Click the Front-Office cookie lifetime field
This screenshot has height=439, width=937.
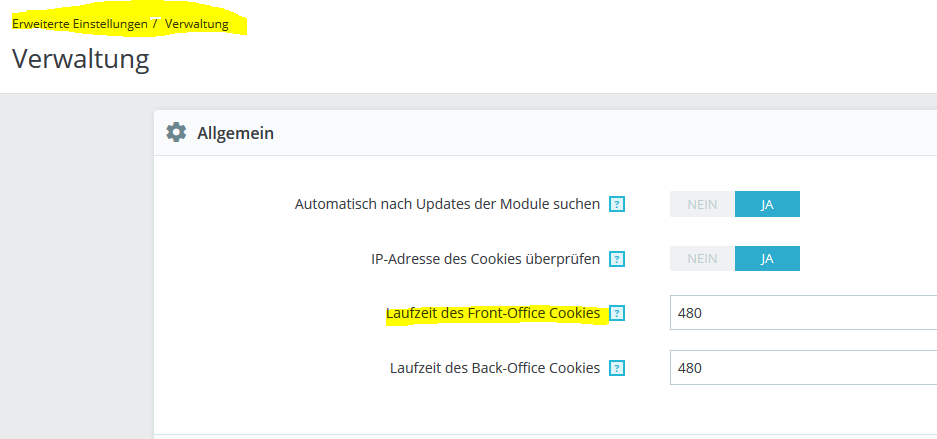point(800,313)
